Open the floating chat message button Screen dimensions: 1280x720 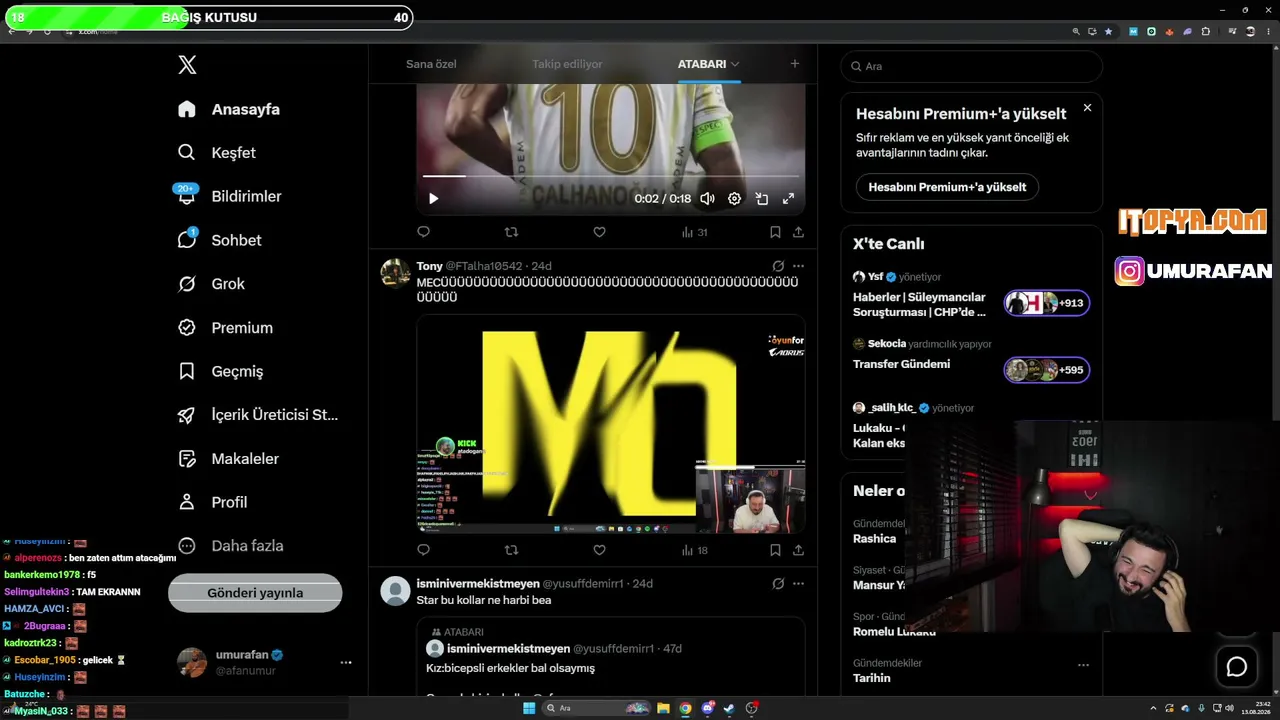tap(1237, 667)
